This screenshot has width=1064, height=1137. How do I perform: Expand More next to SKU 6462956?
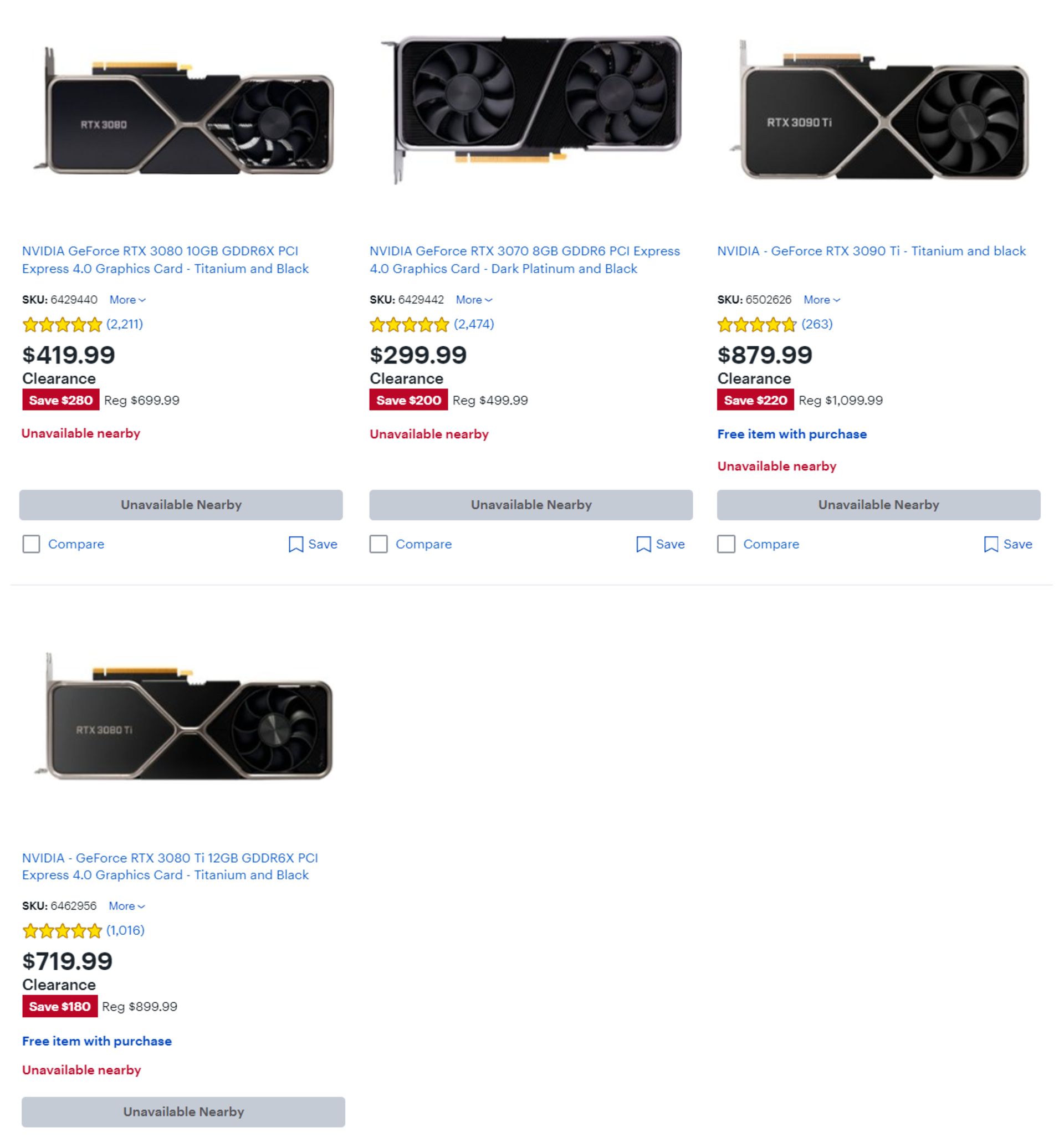coord(126,906)
